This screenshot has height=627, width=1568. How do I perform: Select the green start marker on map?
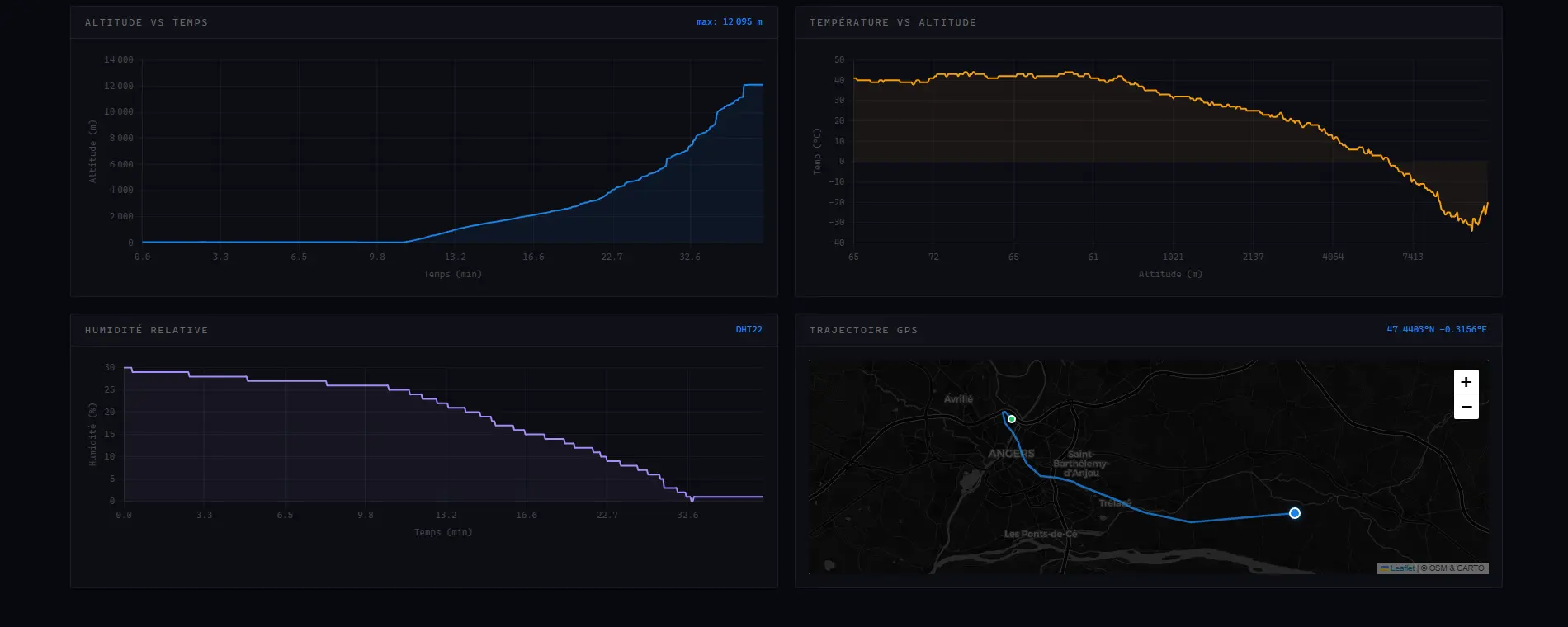click(x=1012, y=419)
